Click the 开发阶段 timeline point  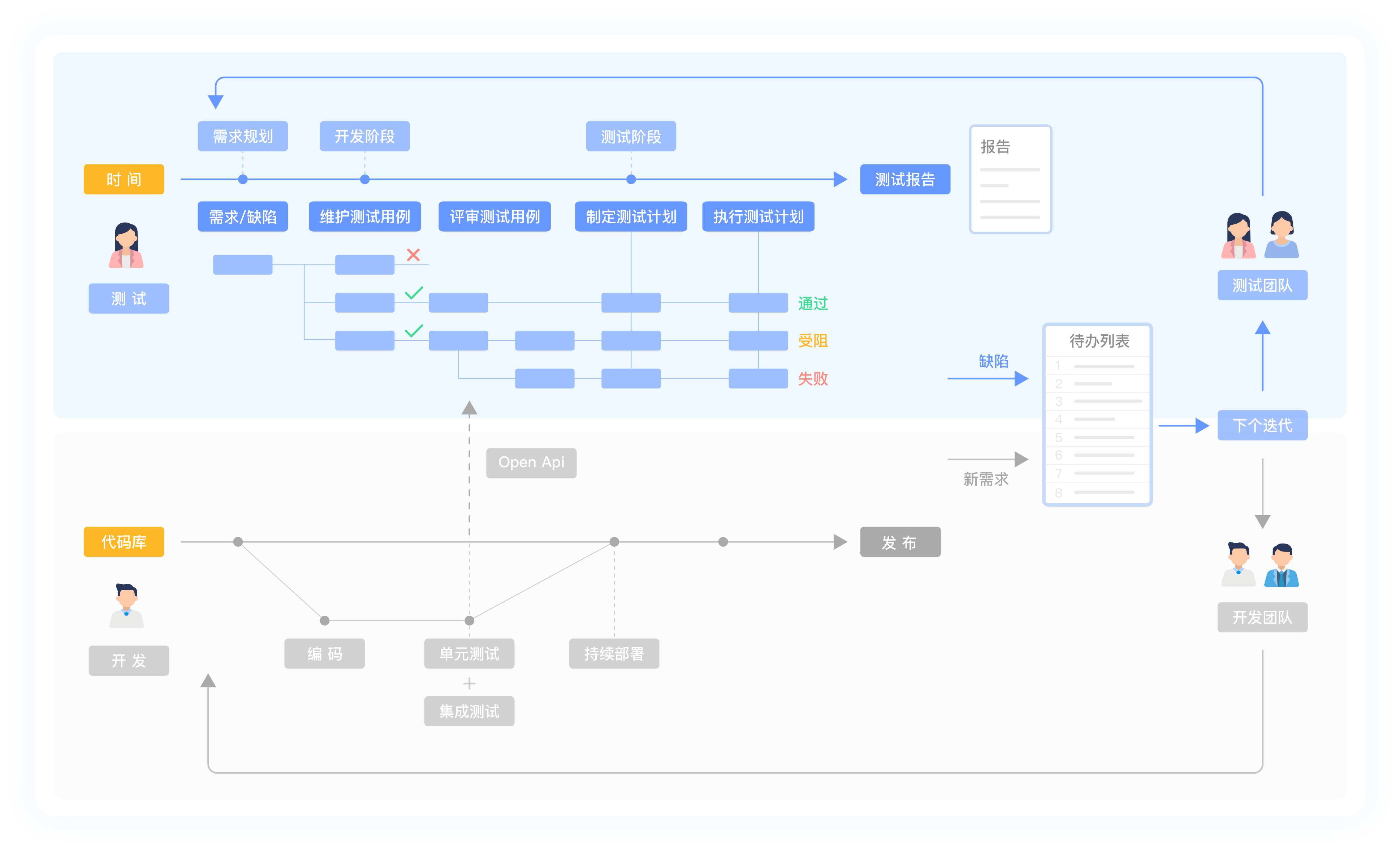tap(365, 179)
